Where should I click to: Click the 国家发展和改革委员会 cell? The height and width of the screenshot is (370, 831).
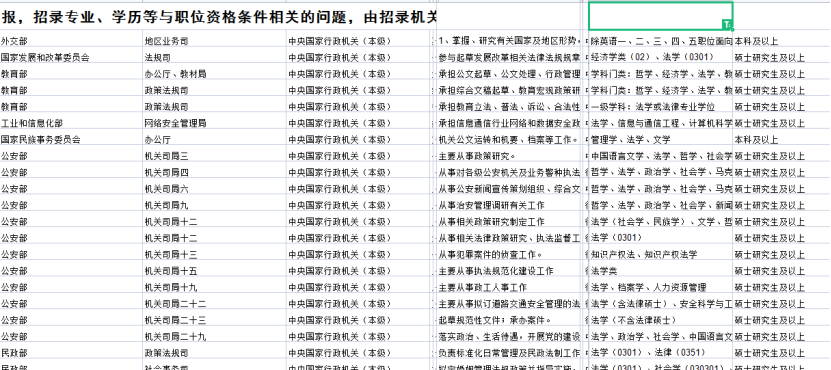(72, 57)
